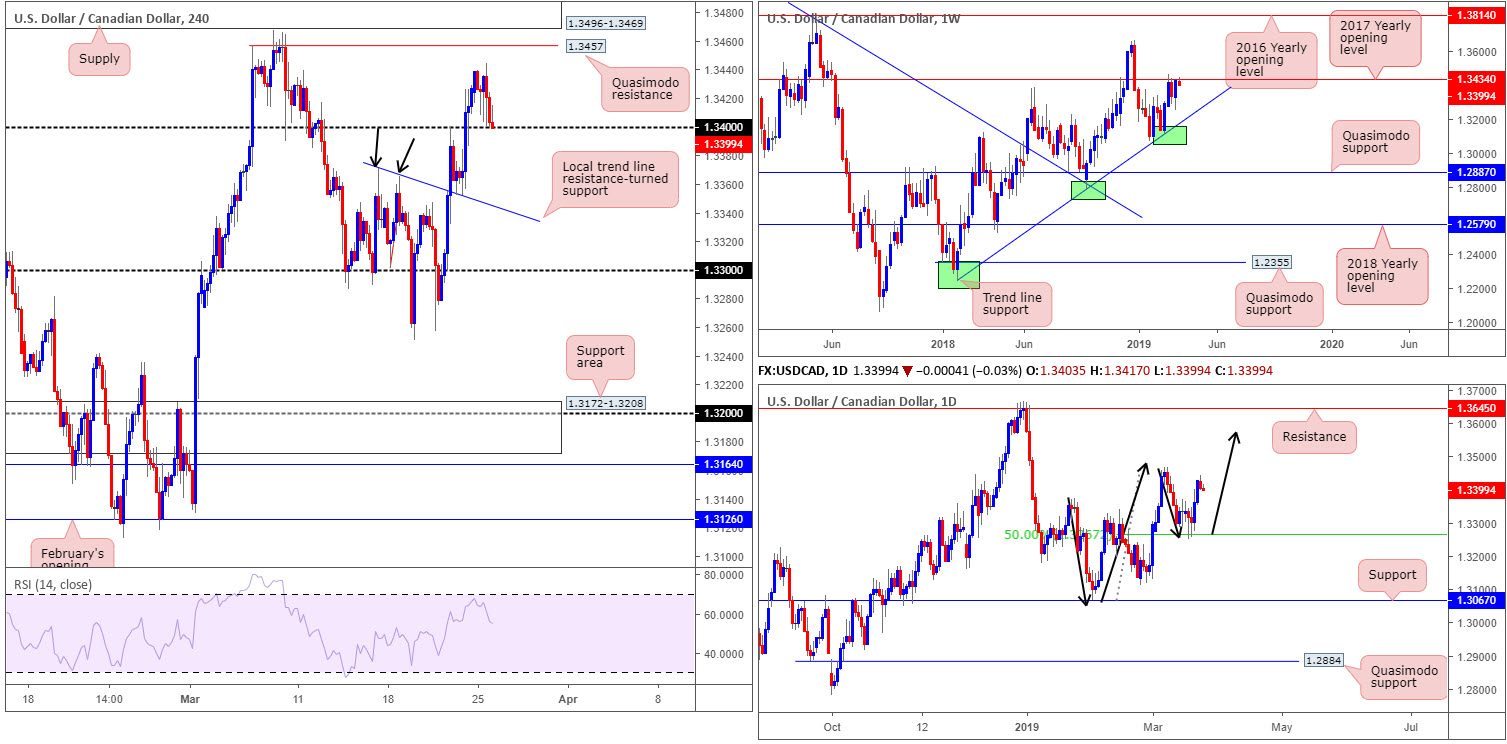Click the blue 1.25790 price tag
Image resolution: width=1507 pixels, height=744 pixels.
pos(1476,224)
